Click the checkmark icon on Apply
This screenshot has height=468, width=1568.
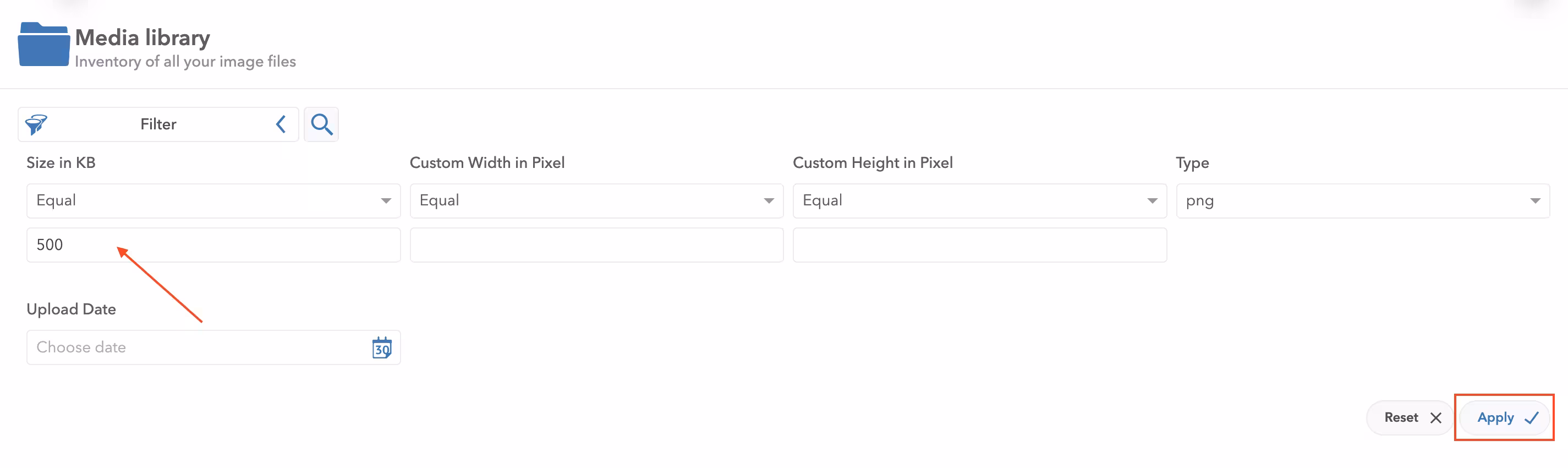pos(1532,417)
